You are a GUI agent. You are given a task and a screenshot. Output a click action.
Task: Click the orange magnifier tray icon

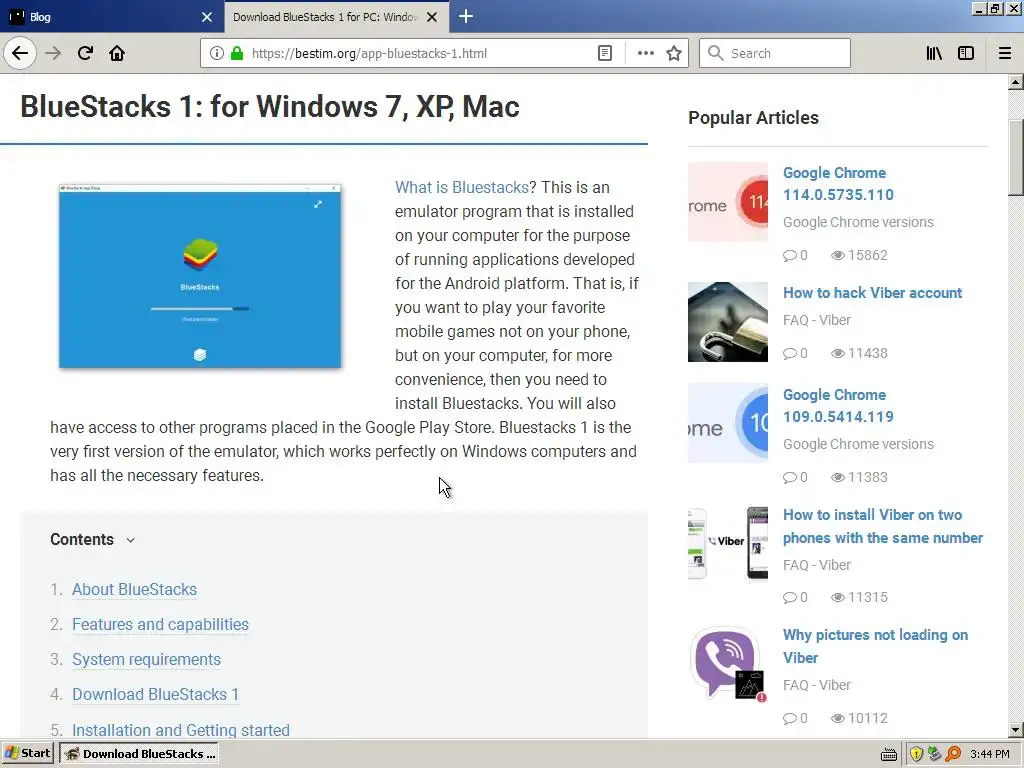click(x=953, y=754)
